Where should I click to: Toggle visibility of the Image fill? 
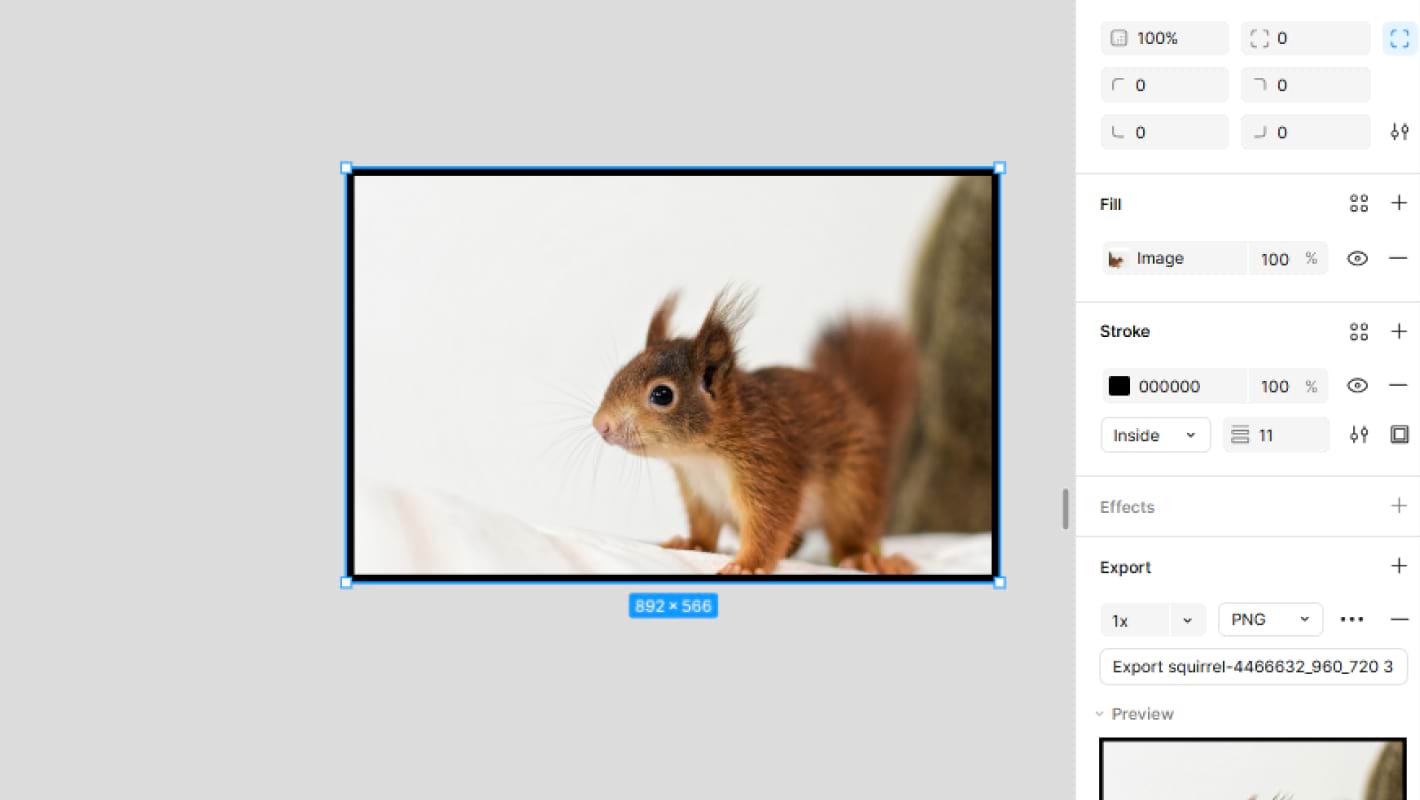click(x=1357, y=258)
